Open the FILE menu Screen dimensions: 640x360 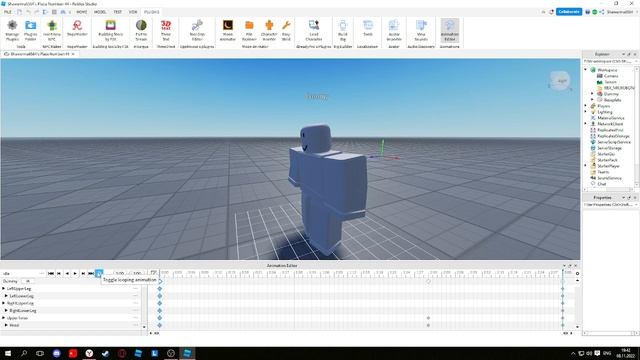pyautogui.click(x=8, y=12)
